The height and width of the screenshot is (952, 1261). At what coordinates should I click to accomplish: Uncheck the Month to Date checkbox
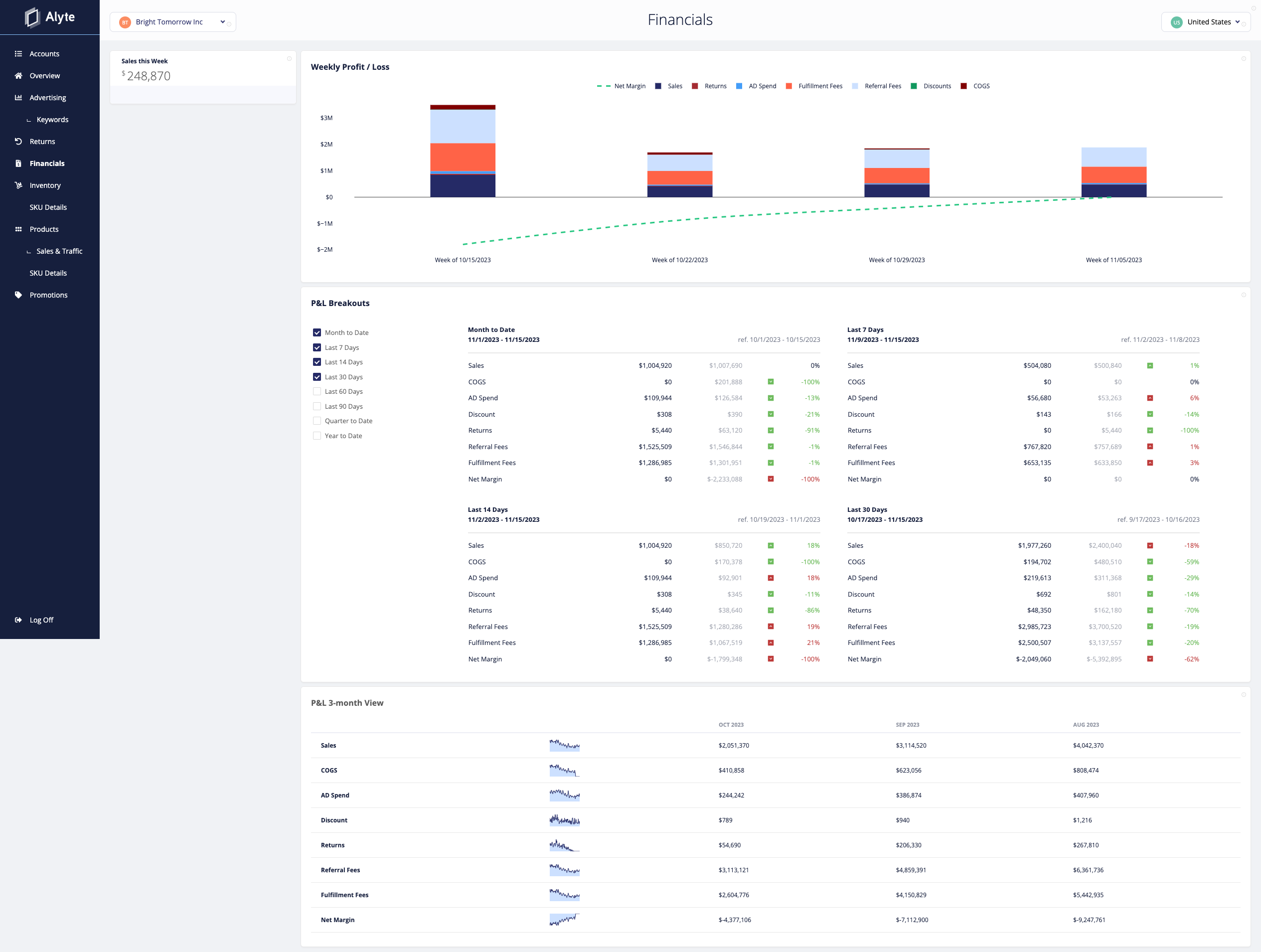[317, 332]
